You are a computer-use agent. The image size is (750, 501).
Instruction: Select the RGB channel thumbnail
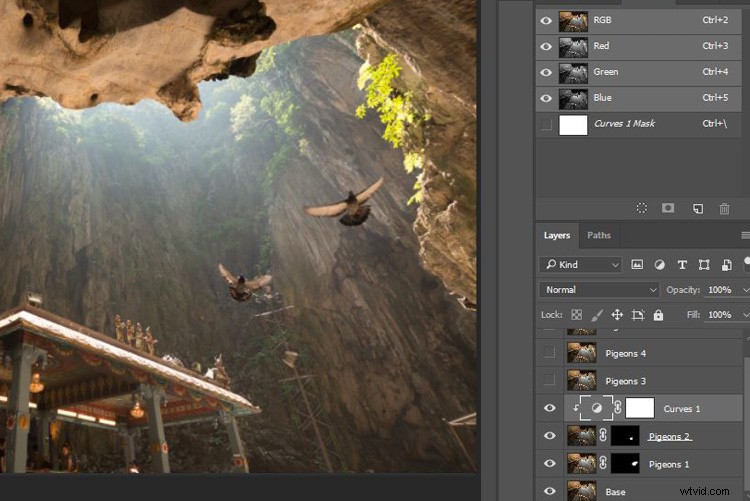click(573, 21)
